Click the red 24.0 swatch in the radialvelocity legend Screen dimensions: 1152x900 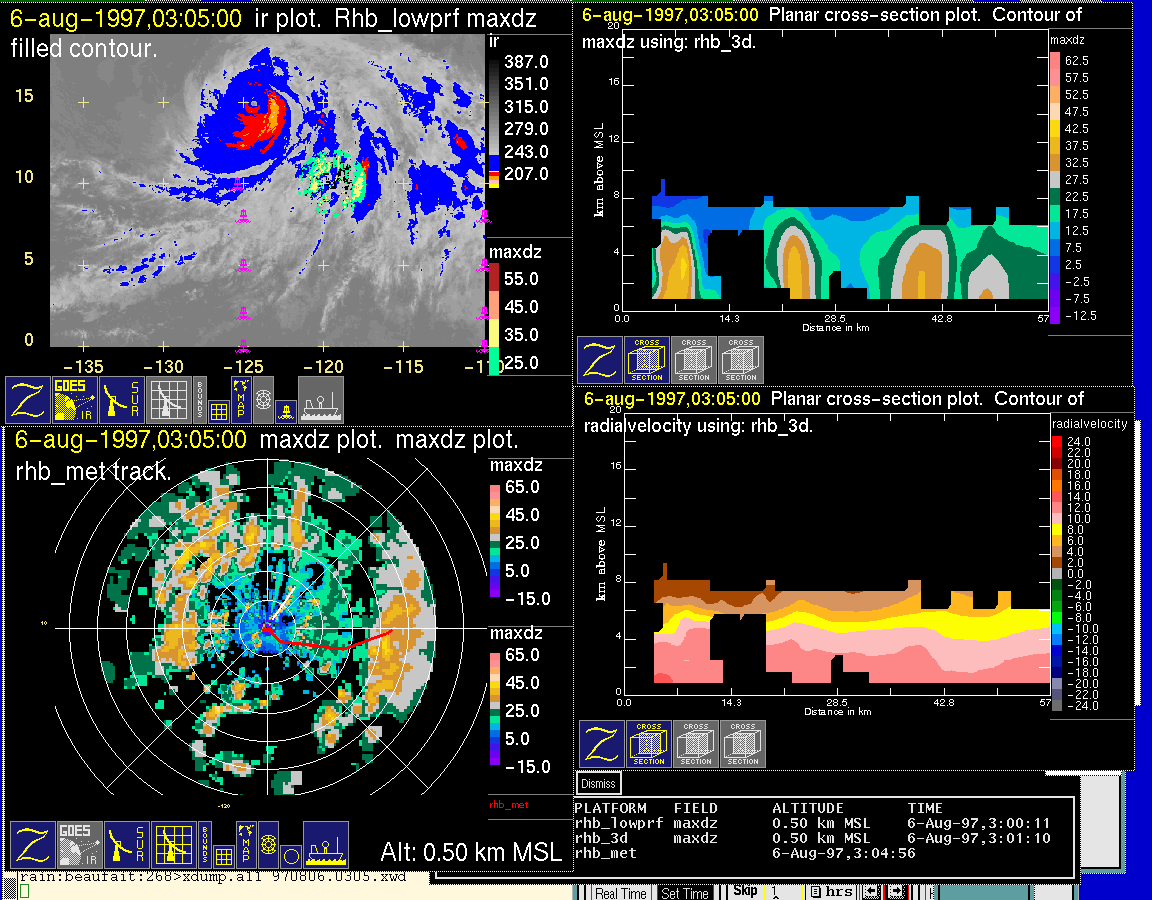coord(1059,441)
